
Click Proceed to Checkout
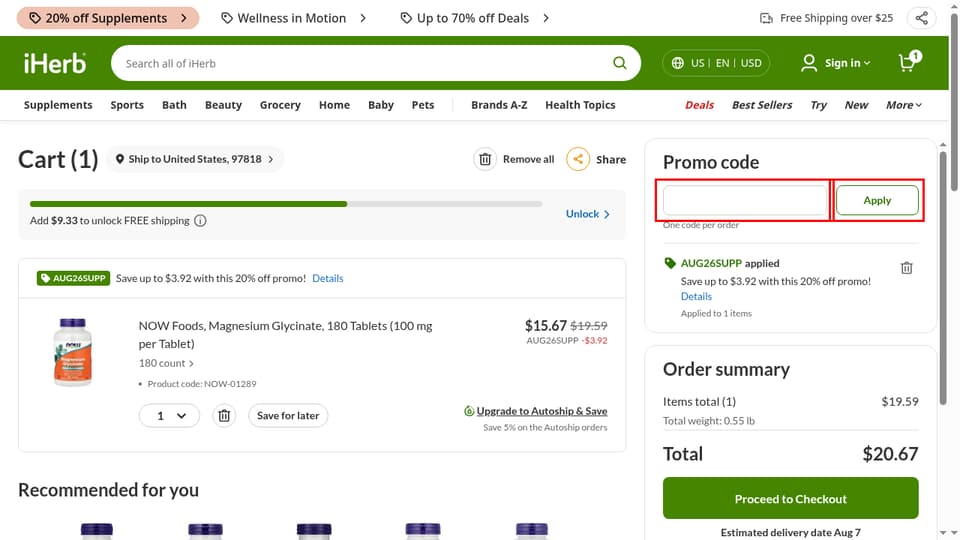(790, 498)
